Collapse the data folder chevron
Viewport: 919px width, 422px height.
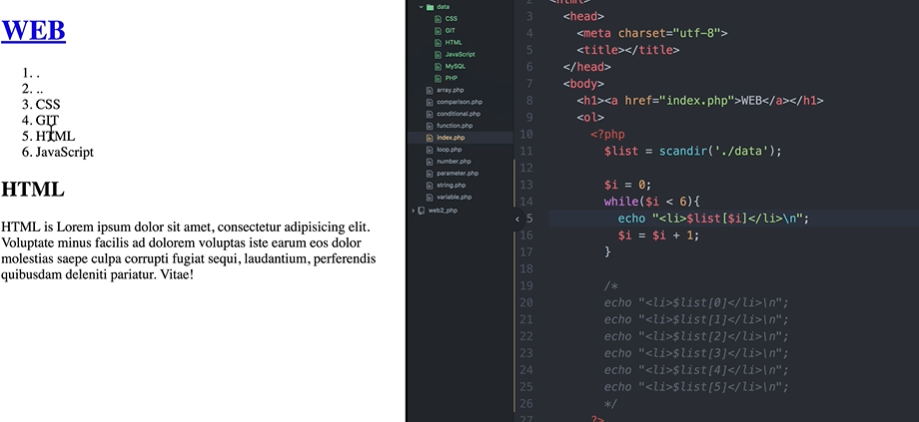click(x=421, y=7)
